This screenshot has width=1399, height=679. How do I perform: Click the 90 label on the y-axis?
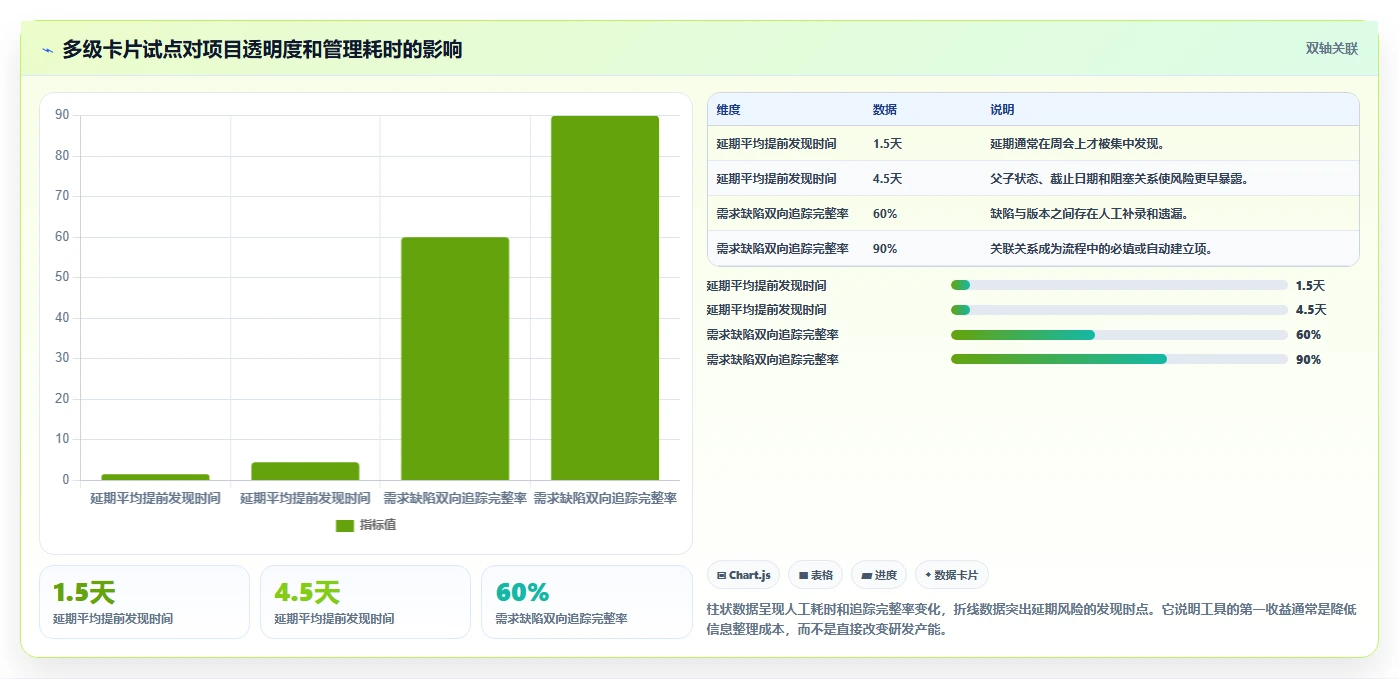coord(62,115)
